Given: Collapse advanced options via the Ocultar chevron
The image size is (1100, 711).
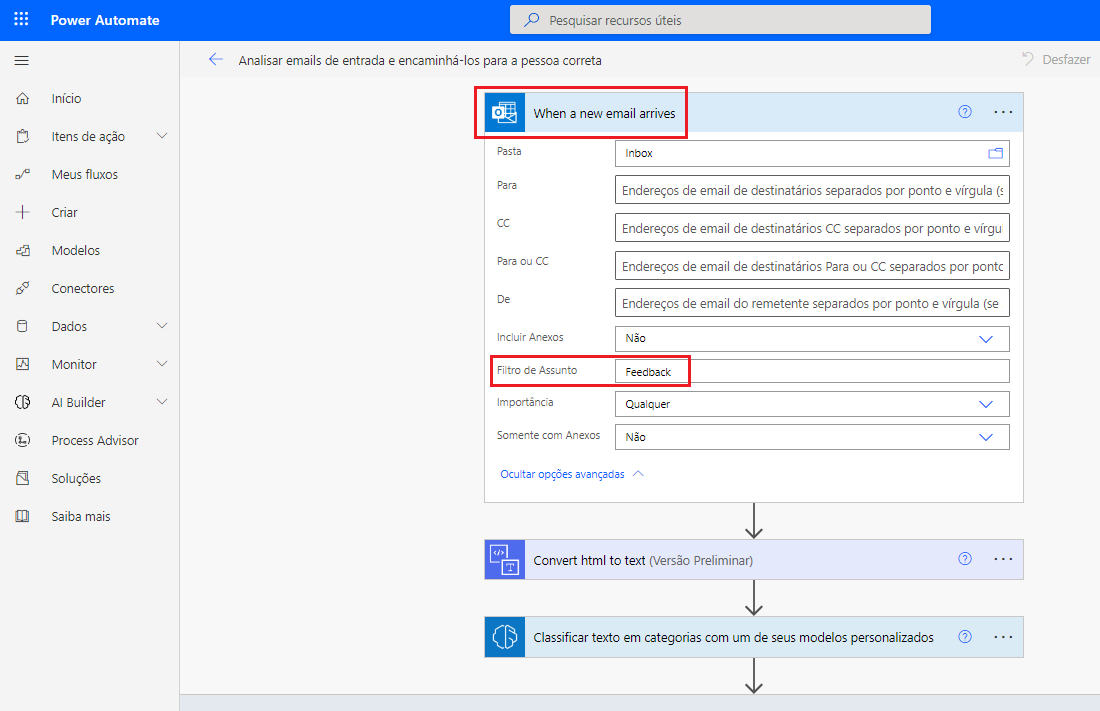Looking at the screenshot, I should [x=638, y=474].
